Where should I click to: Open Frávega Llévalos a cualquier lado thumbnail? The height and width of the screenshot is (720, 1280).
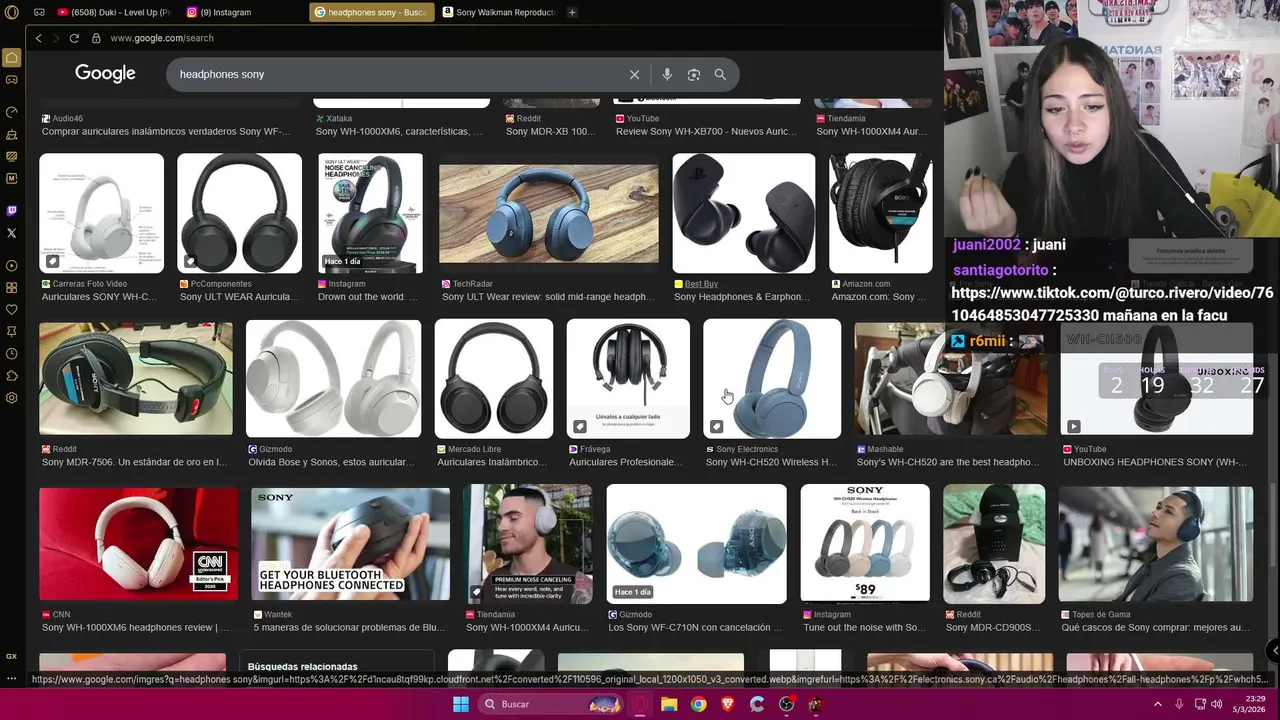[x=628, y=379]
